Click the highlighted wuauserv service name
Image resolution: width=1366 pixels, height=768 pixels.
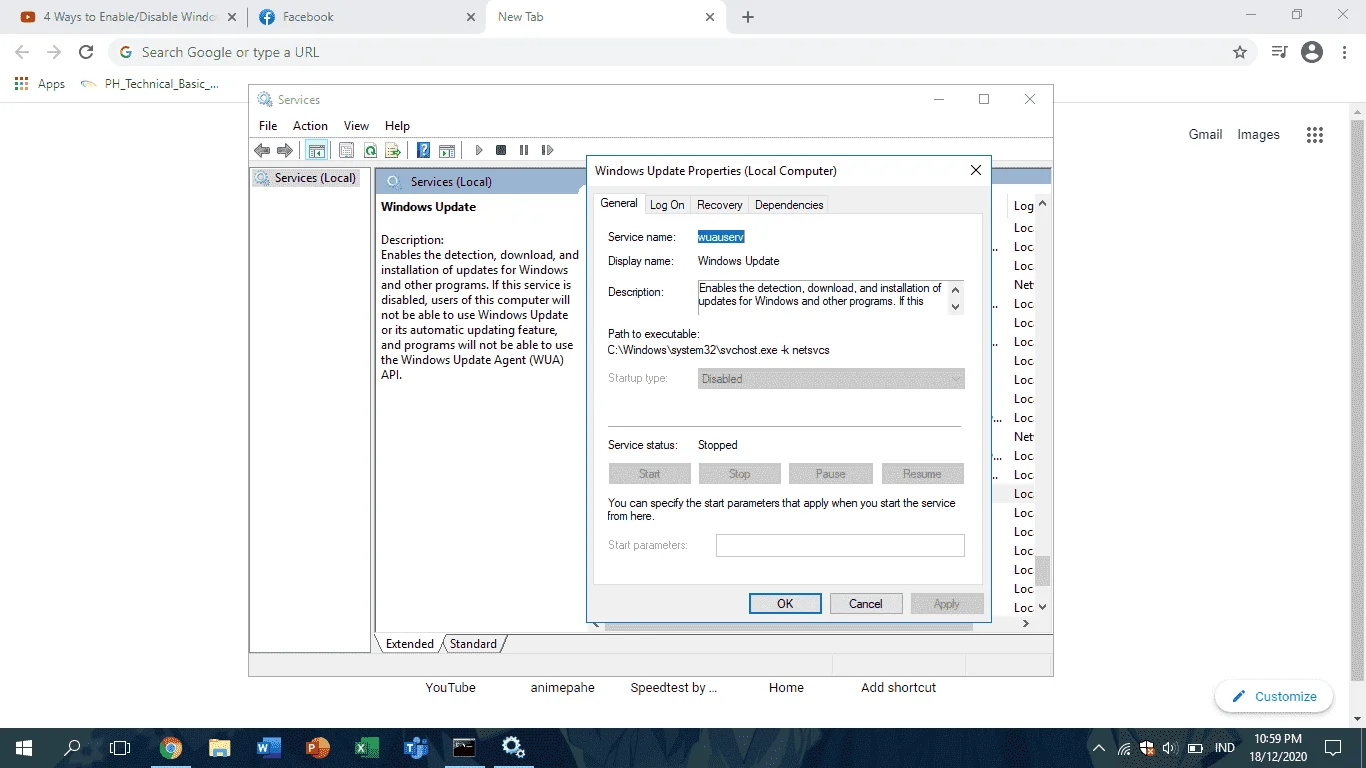tap(721, 237)
